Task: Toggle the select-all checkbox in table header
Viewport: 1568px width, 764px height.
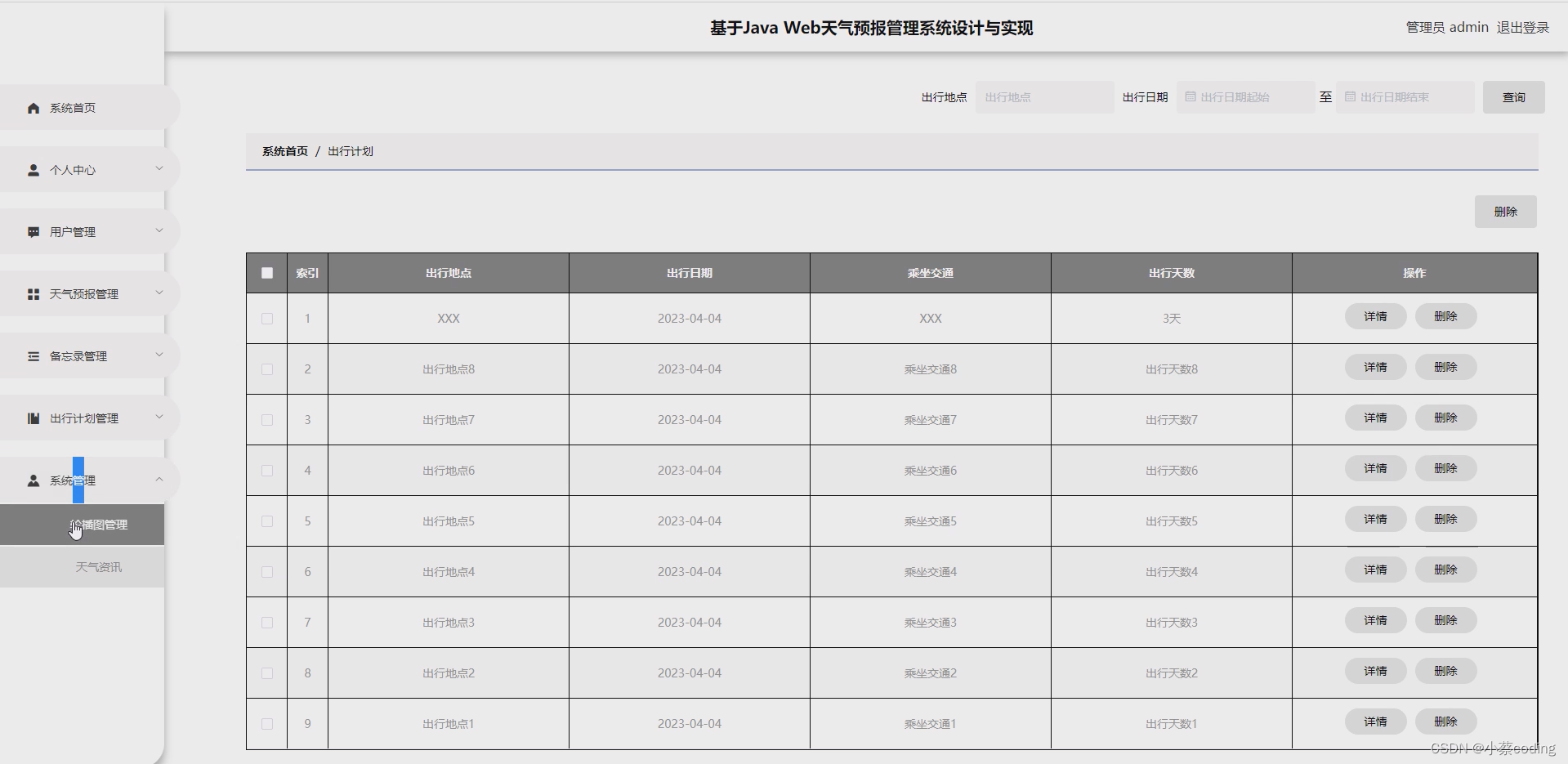Action: click(x=267, y=273)
